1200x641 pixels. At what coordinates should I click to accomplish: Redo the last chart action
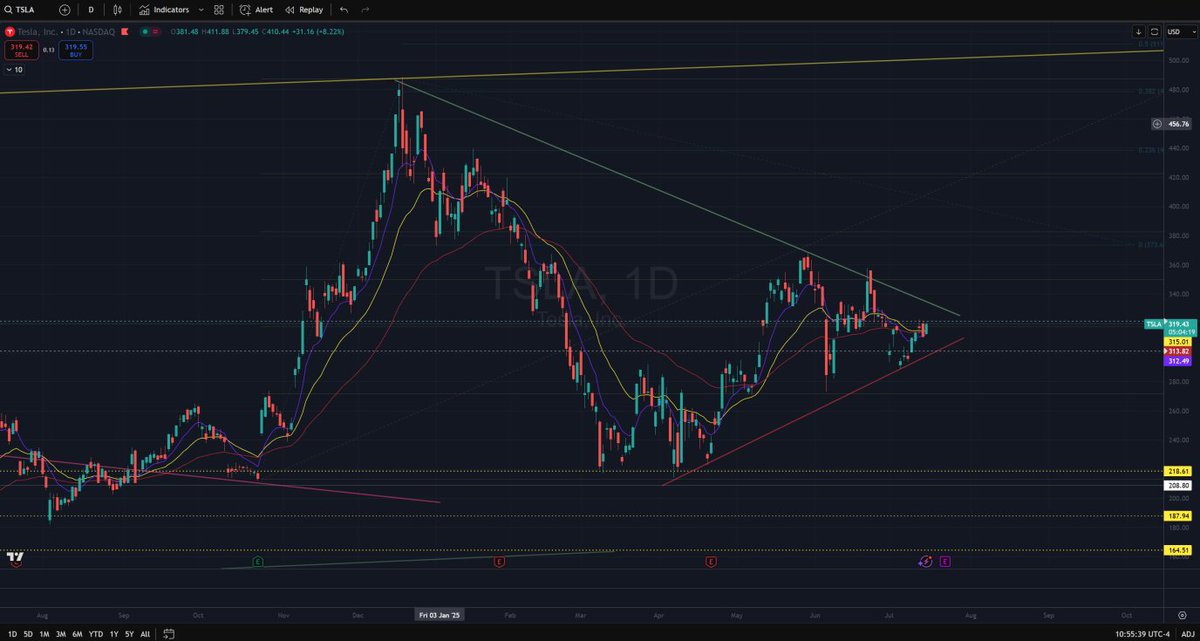pyautogui.click(x=366, y=9)
